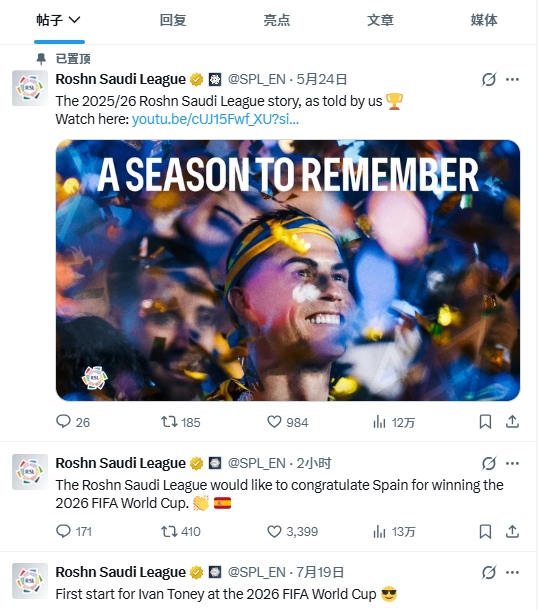
Task: Open the more options menu on pinned post
Action: tap(512, 80)
